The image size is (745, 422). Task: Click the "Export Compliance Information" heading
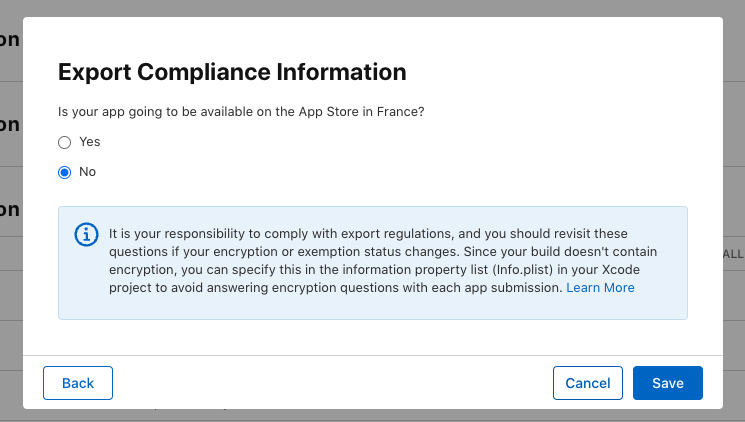(232, 72)
